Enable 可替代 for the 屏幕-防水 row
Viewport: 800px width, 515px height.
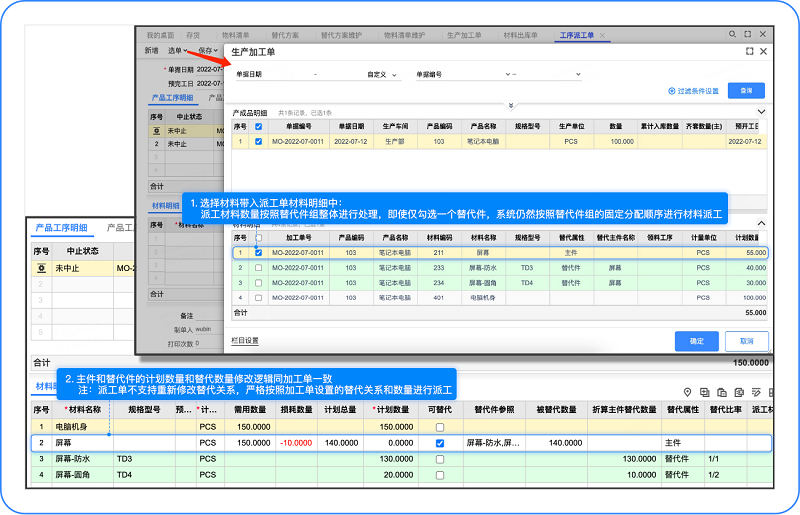(440, 459)
